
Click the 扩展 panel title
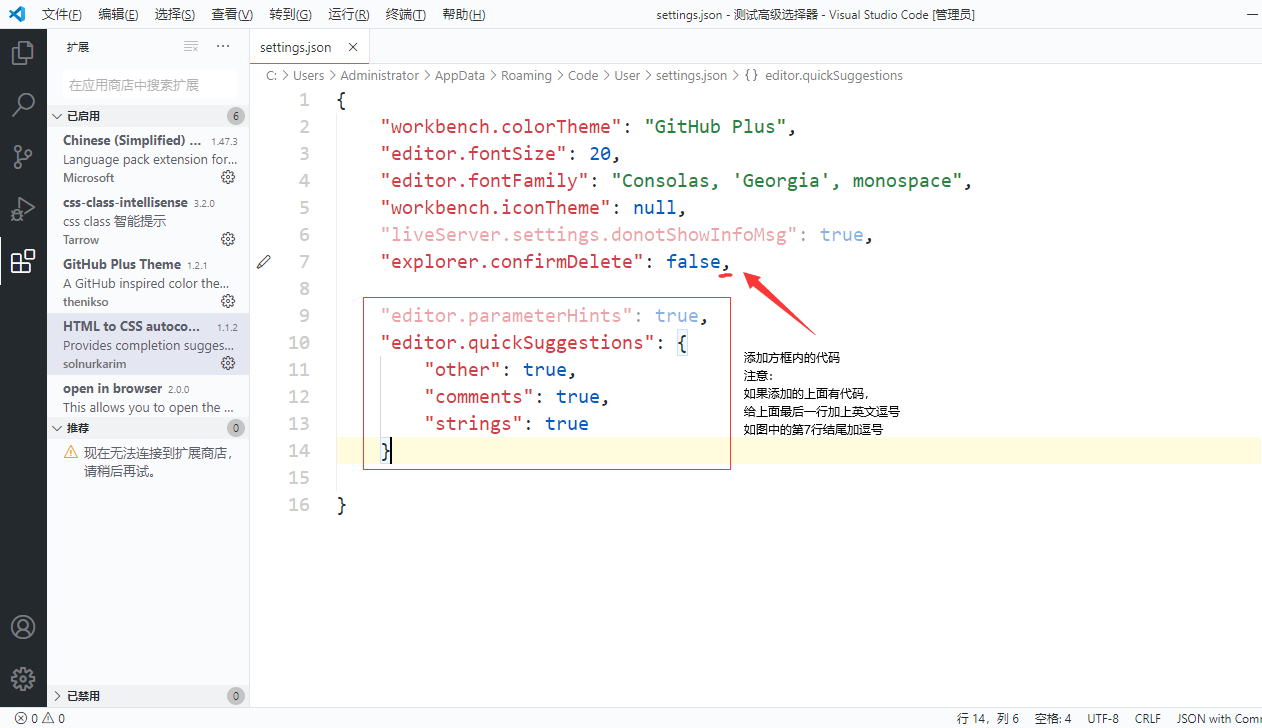(x=78, y=47)
